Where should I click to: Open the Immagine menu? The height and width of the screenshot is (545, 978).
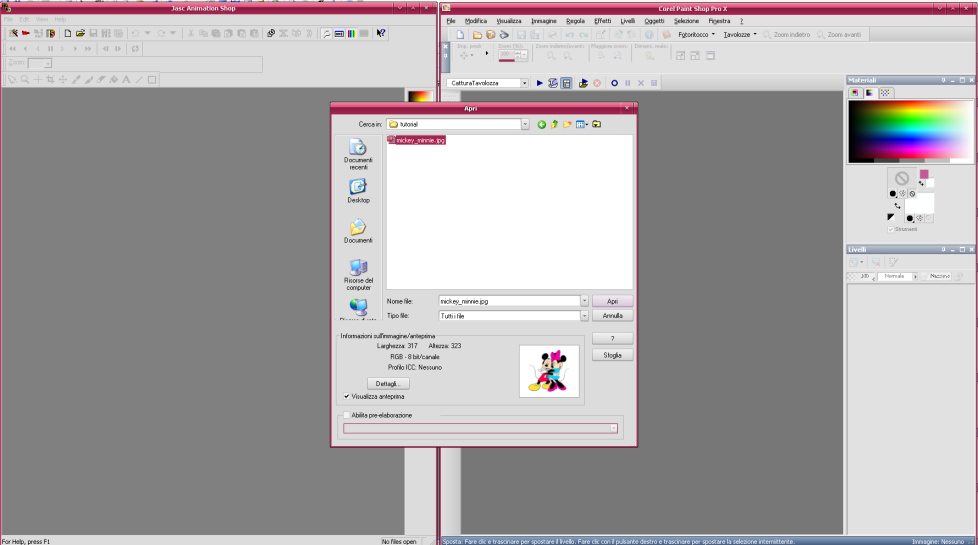(543, 21)
